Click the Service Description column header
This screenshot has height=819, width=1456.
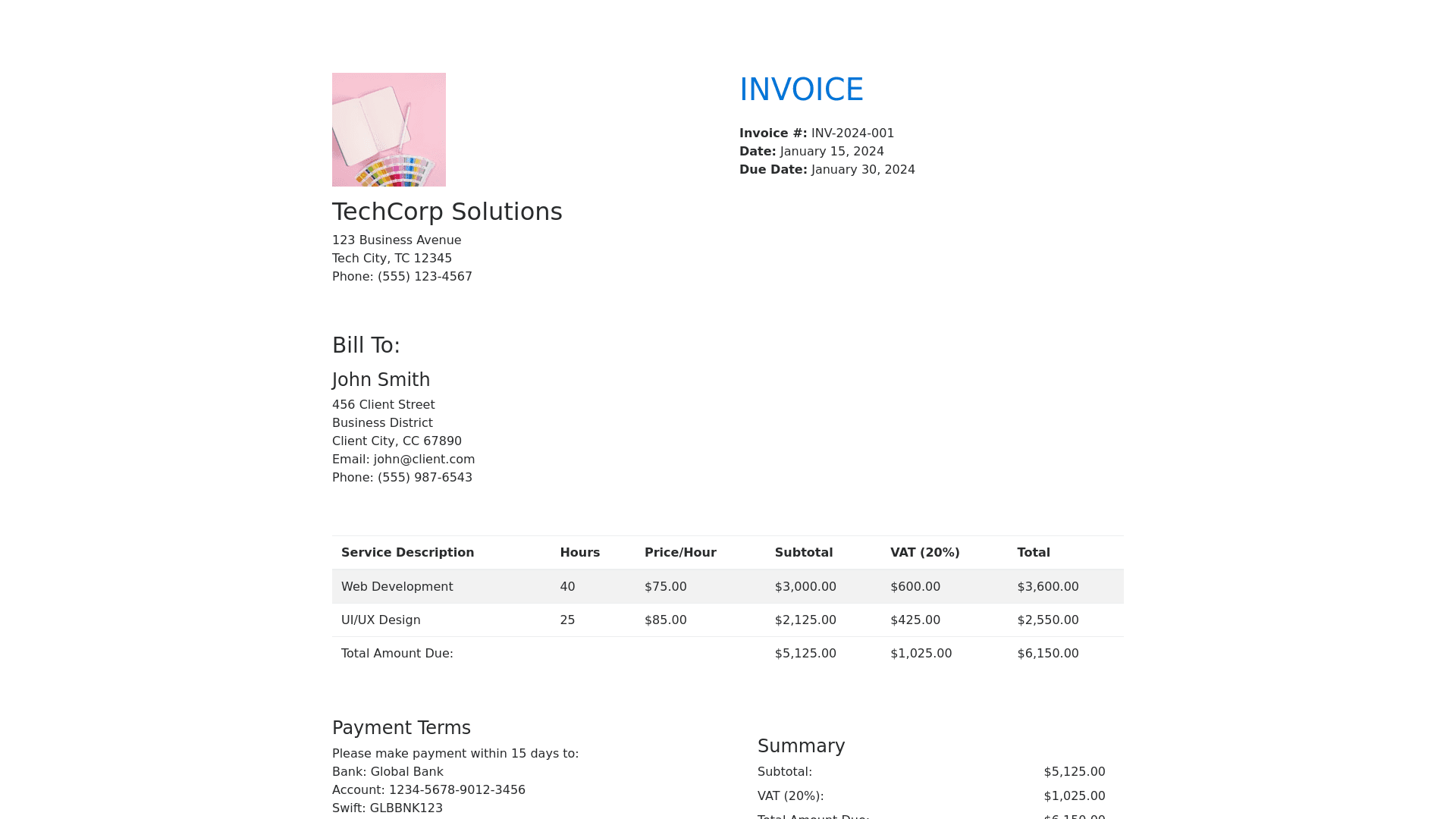tap(407, 553)
